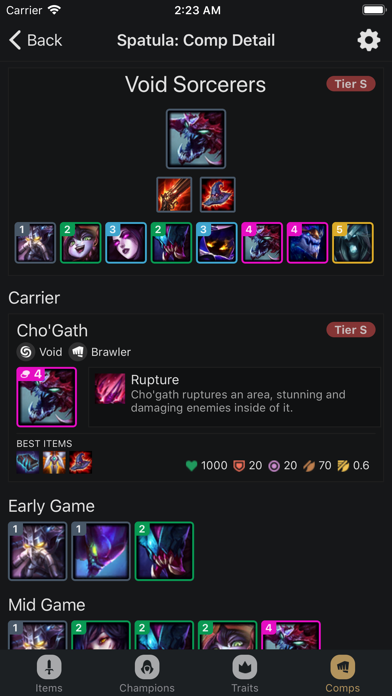Select the flaming blade item icon below the carrier
Screen dimensions: 392x696
point(174,195)
